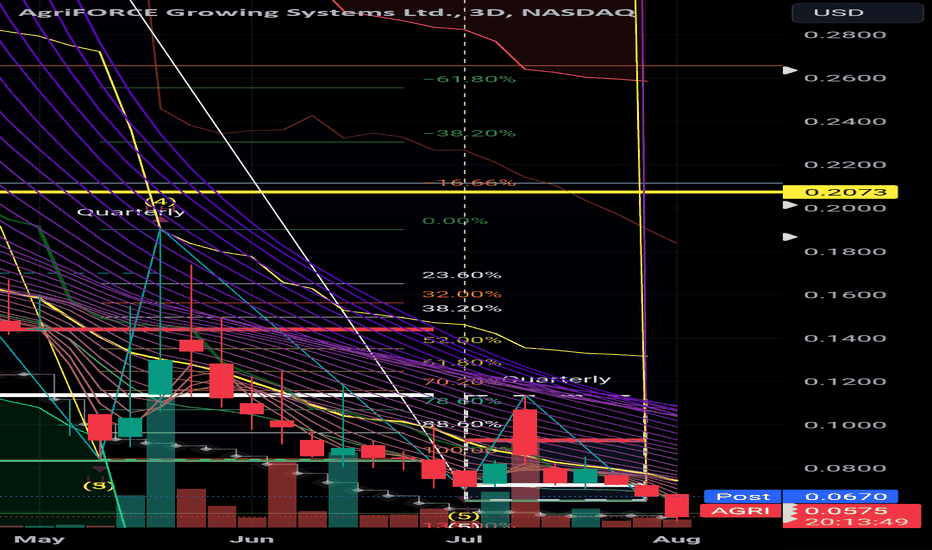
Task: Select the yellow wave (5) marker near July
Action: click(x=463, y=516)
